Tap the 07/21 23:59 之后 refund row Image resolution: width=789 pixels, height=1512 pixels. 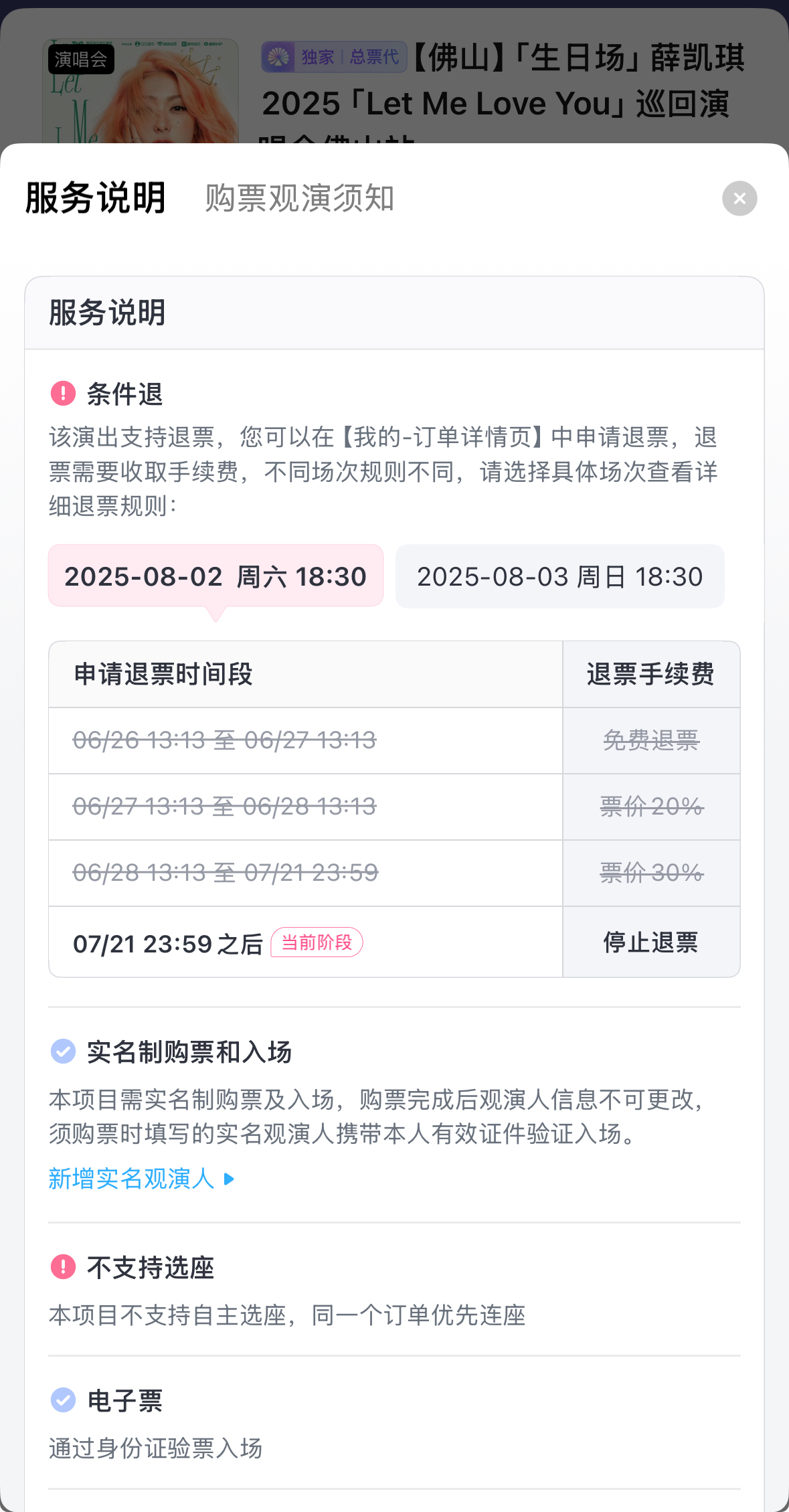(167, 944)
